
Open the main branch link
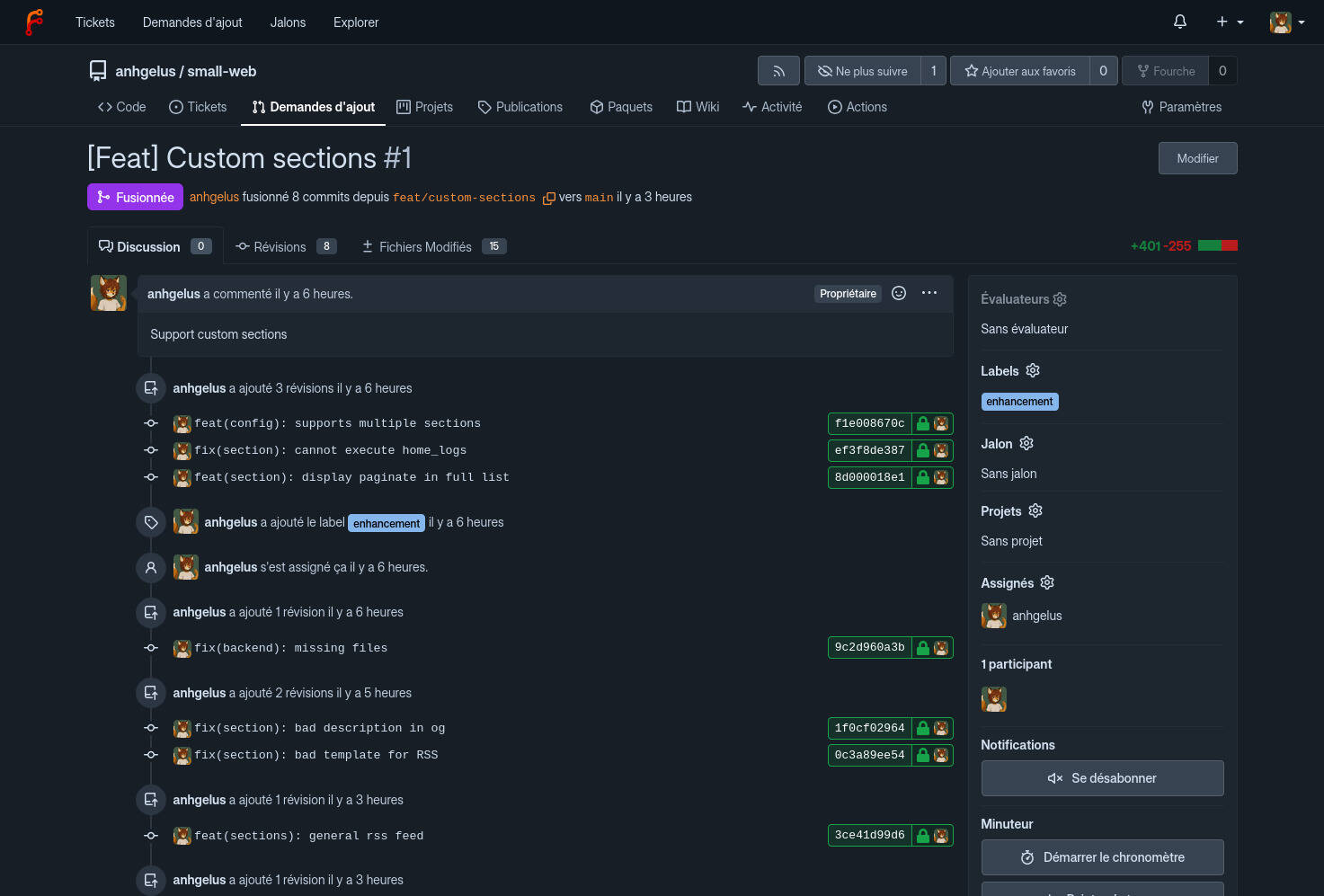tap(599, 198)
